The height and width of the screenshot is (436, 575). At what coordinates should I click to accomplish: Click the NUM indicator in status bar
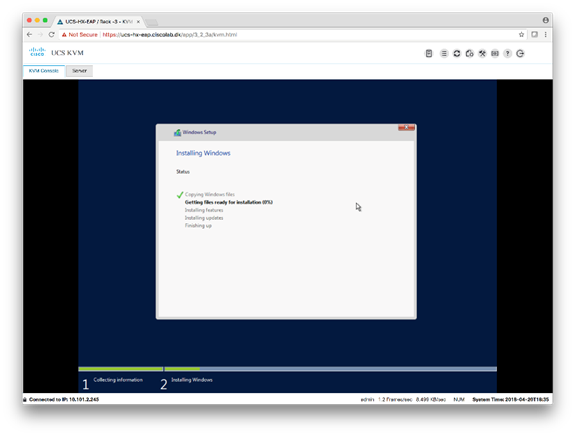(x=459, y=399)
